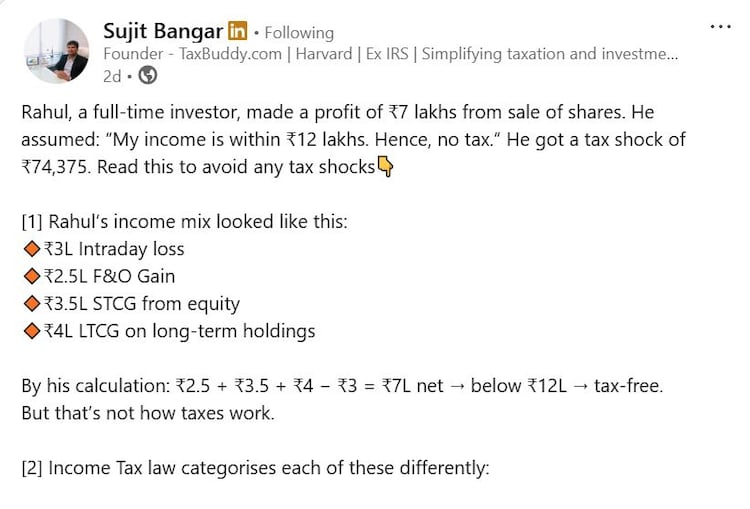750x509 pixels.
Task: Click the orange diamond before LTCG line
Action: pos(30,330)
